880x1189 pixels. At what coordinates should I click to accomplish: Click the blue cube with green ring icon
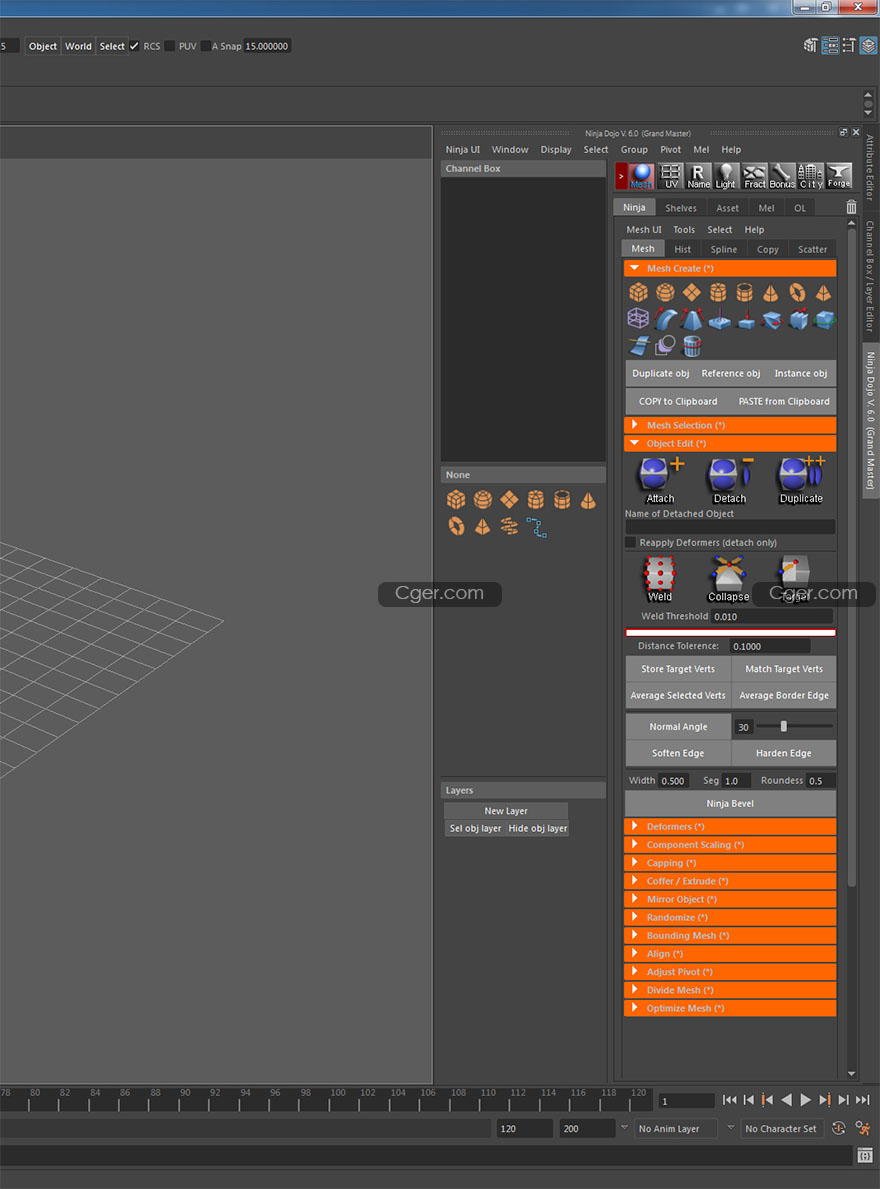coord(824,318)
